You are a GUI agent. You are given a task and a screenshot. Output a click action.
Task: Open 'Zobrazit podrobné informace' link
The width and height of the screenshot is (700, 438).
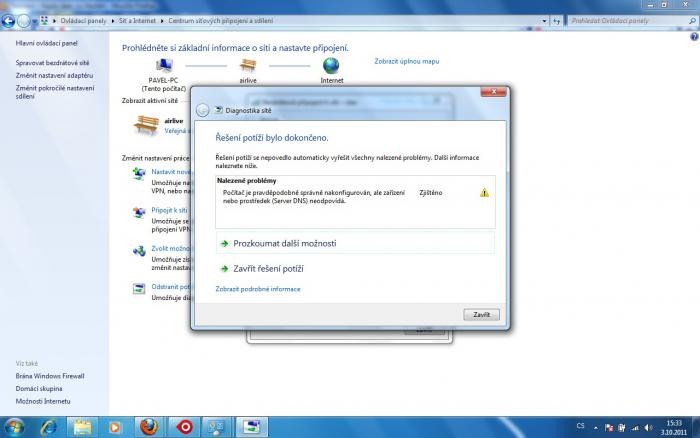click(258, 289)
